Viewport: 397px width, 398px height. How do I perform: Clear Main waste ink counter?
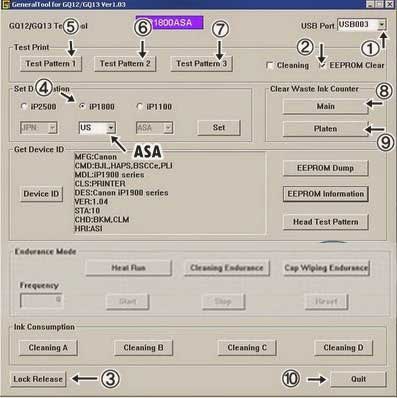click(x=325, y=107)
